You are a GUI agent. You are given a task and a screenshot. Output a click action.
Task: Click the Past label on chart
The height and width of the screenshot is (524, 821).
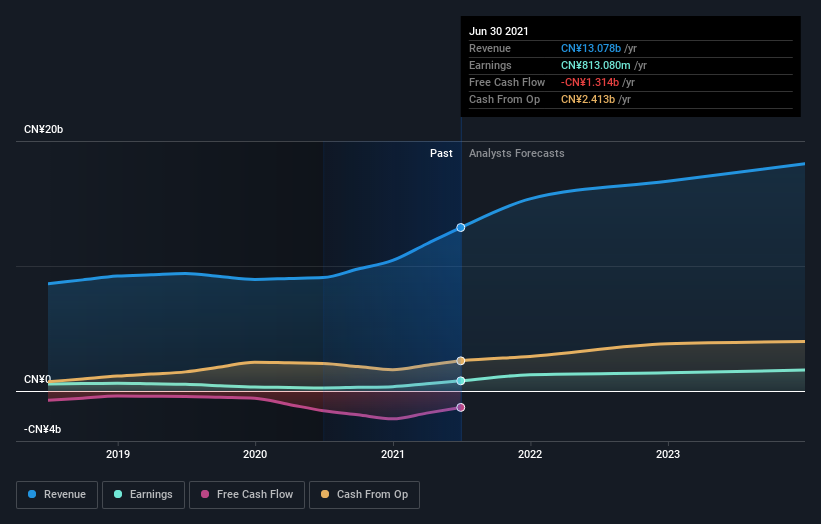point(441,153)
